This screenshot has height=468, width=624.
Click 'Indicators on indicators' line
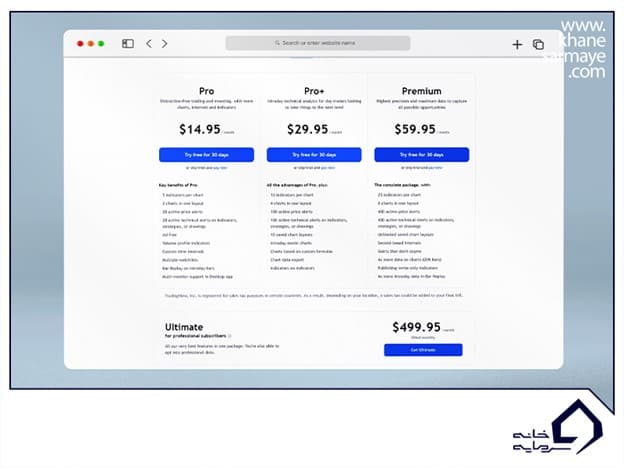click(292, 268)
